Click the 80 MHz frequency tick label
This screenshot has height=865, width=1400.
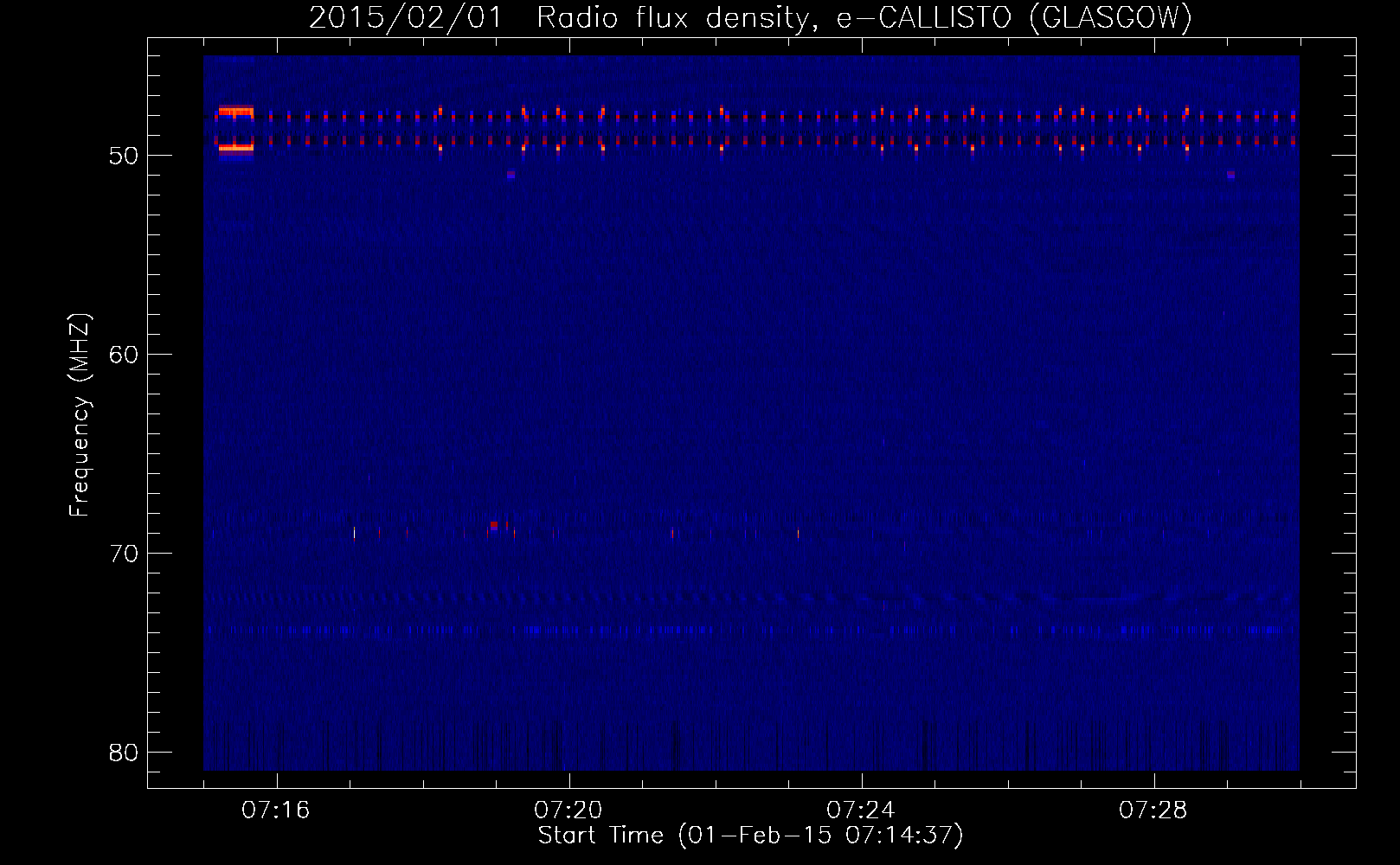click(x=124, y=753)
